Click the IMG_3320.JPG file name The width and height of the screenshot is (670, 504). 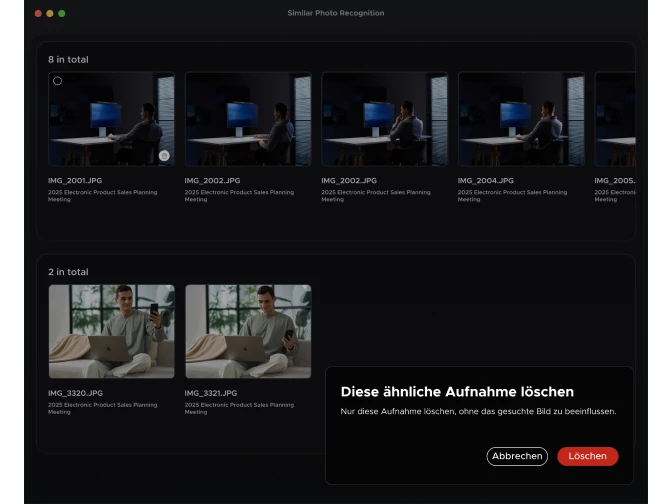click(x=75, y=393)
